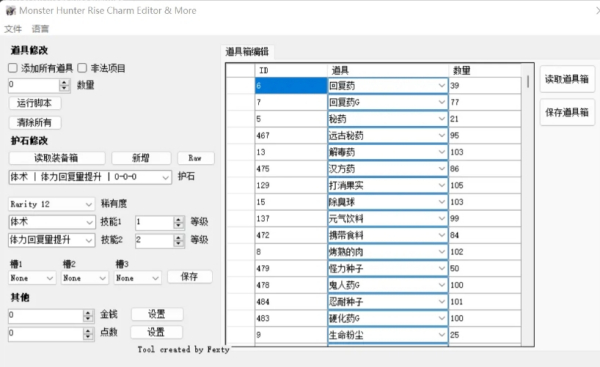
Task: Click the quantity cell 39 for 回复药
Action: click(x=485, y=86)
